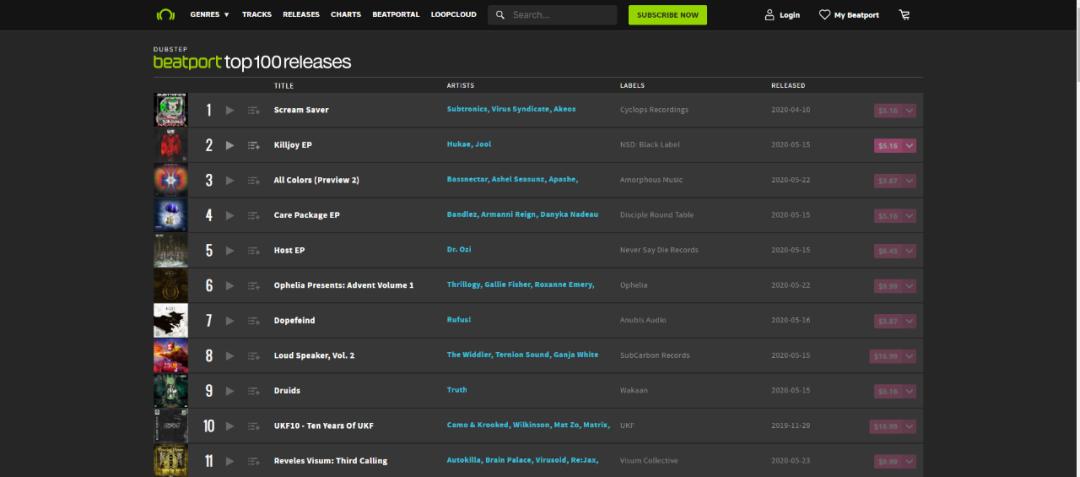Open the Tracks menu
Image resolution: width=1080 pixels, height=477 pixels.
(x=257, y=14)
